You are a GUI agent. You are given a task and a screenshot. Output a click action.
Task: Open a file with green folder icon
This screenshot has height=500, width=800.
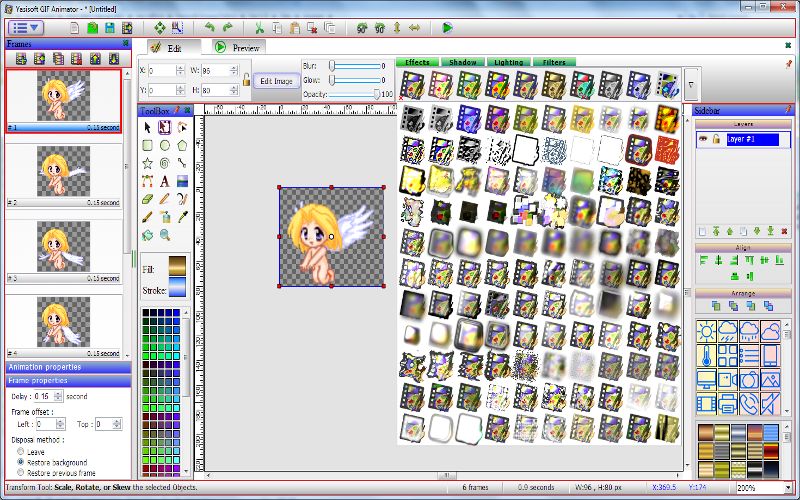pos(92,28)
